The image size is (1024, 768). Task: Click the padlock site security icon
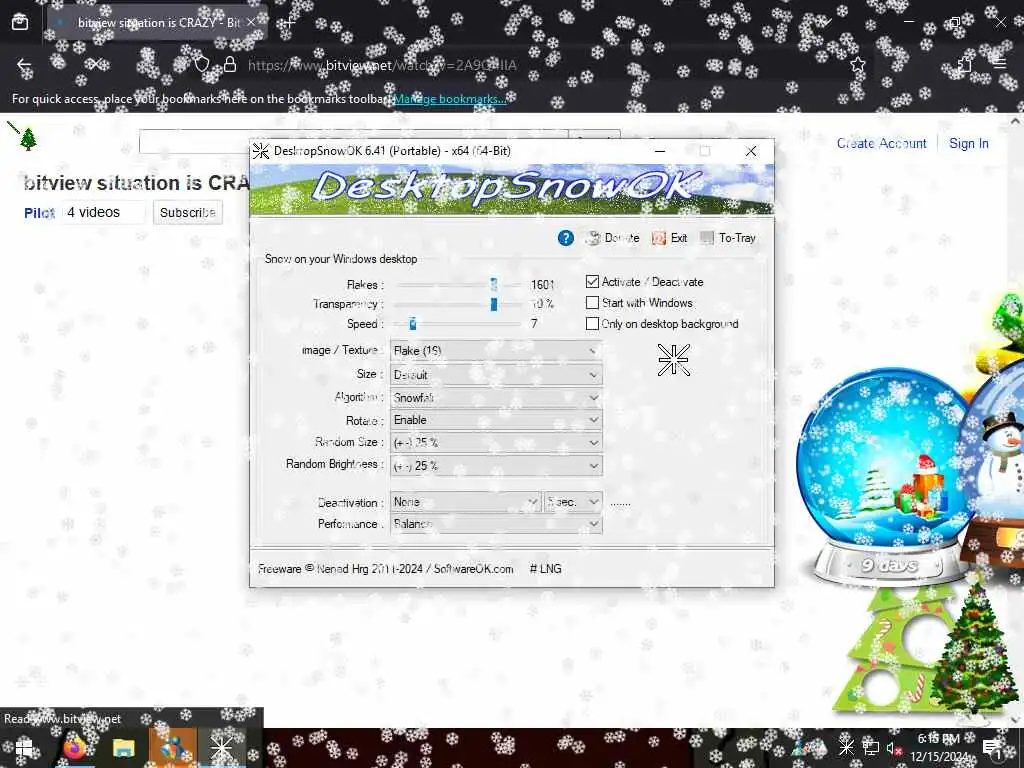pos(230,65)
